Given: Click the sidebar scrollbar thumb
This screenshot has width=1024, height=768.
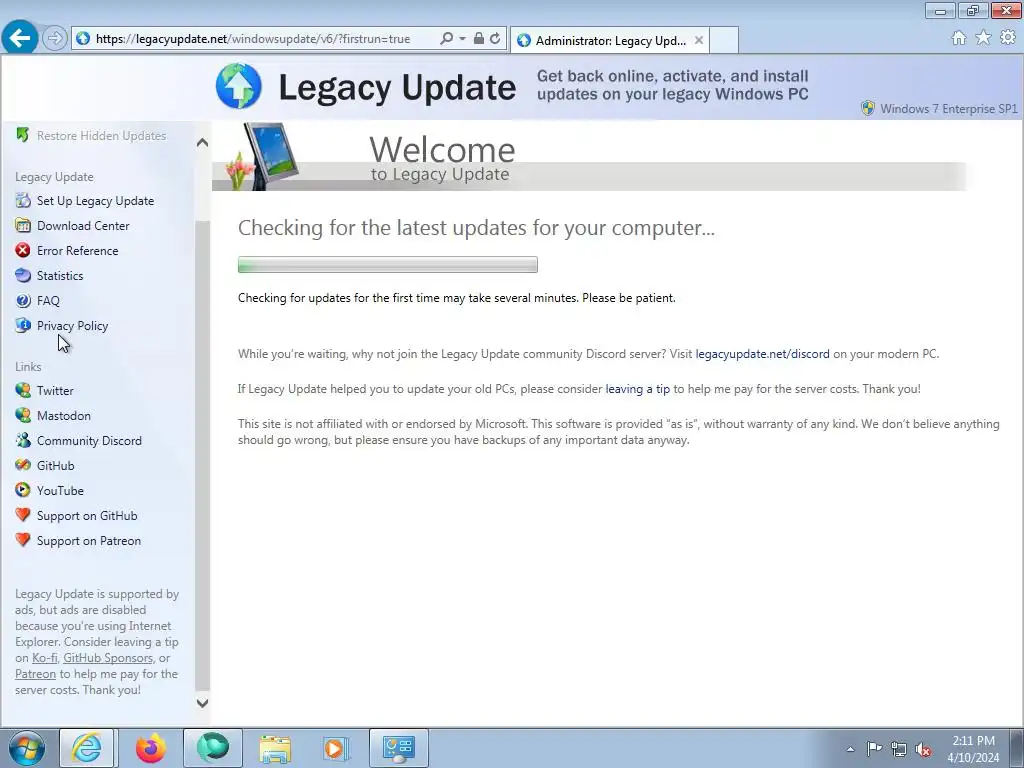Looking at the screenshot, I should click(x=202, y=455).
